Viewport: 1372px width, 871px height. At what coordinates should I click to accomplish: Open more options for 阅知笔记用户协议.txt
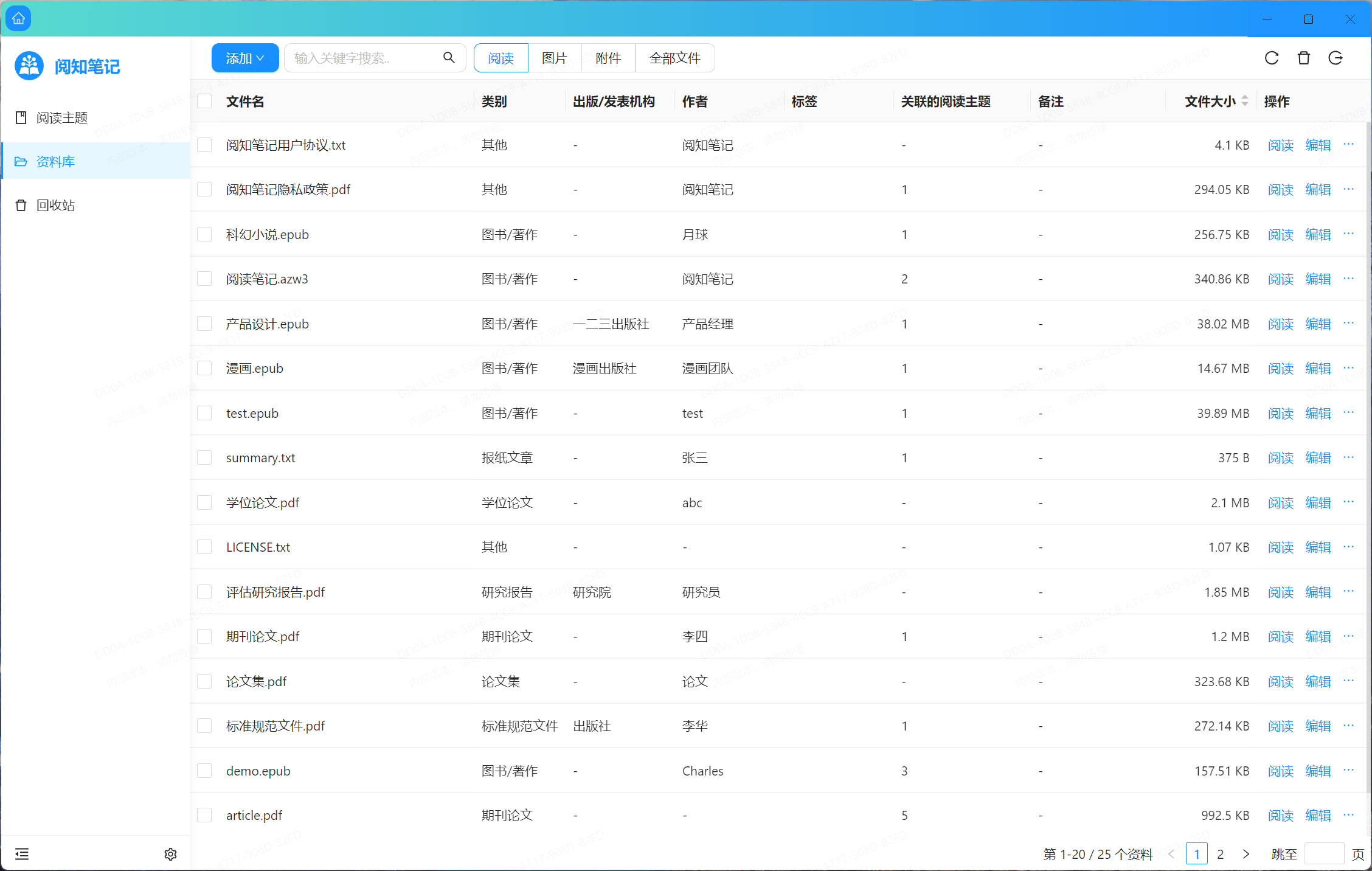coord(1348,145)
